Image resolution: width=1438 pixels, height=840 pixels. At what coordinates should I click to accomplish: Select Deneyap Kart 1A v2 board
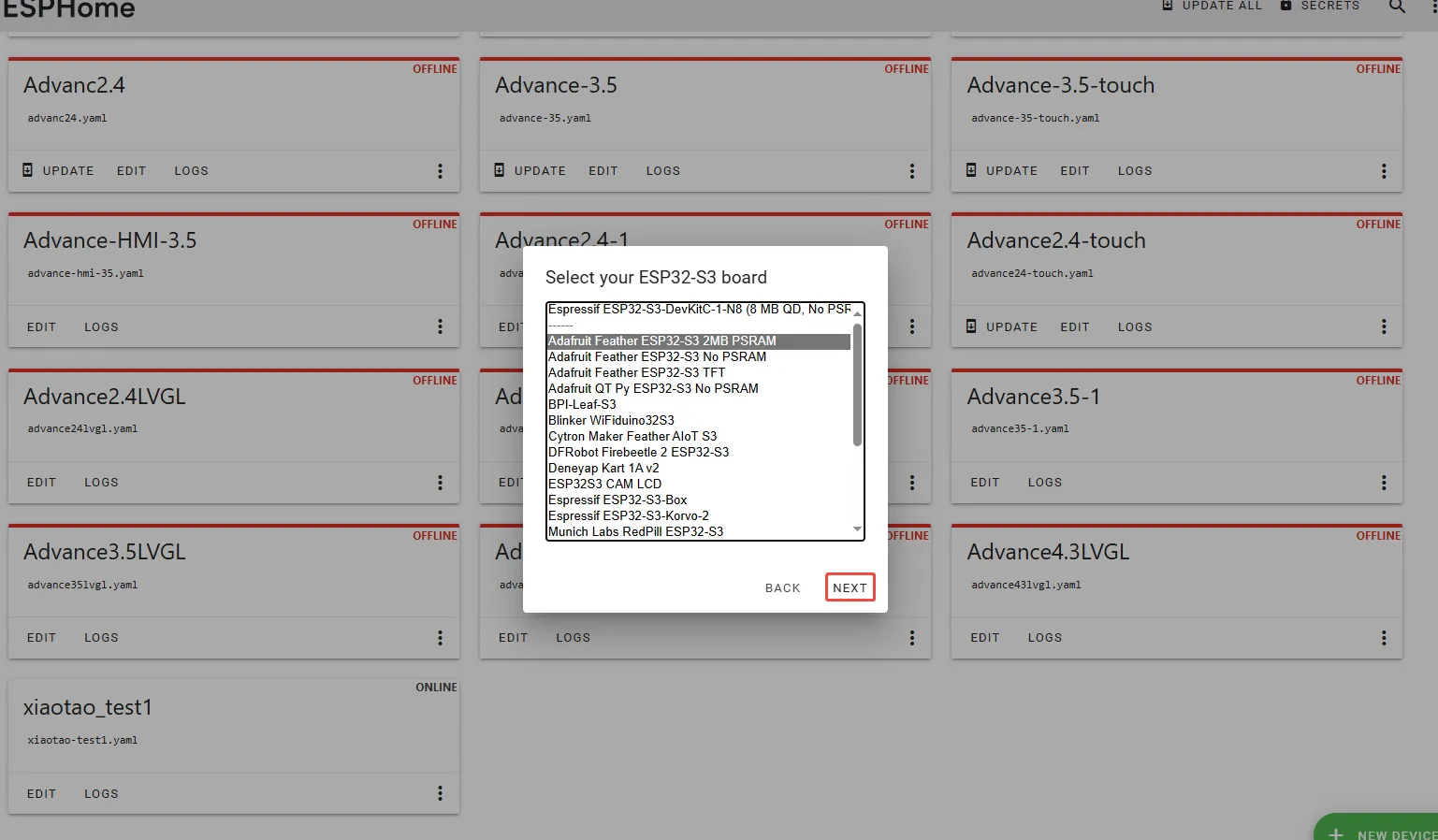pyautogui.click(x=699, y=469)
